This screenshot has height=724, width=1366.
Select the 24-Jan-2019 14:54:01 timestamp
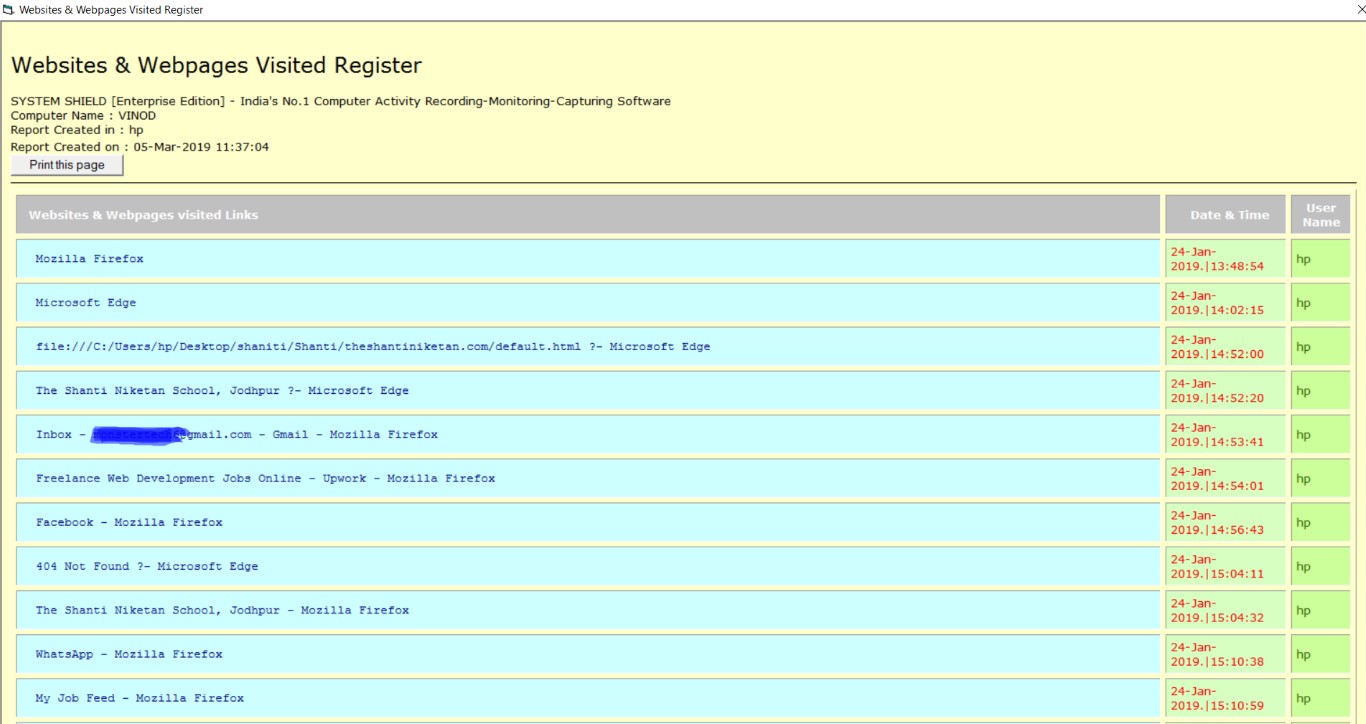click(1225, 479)
